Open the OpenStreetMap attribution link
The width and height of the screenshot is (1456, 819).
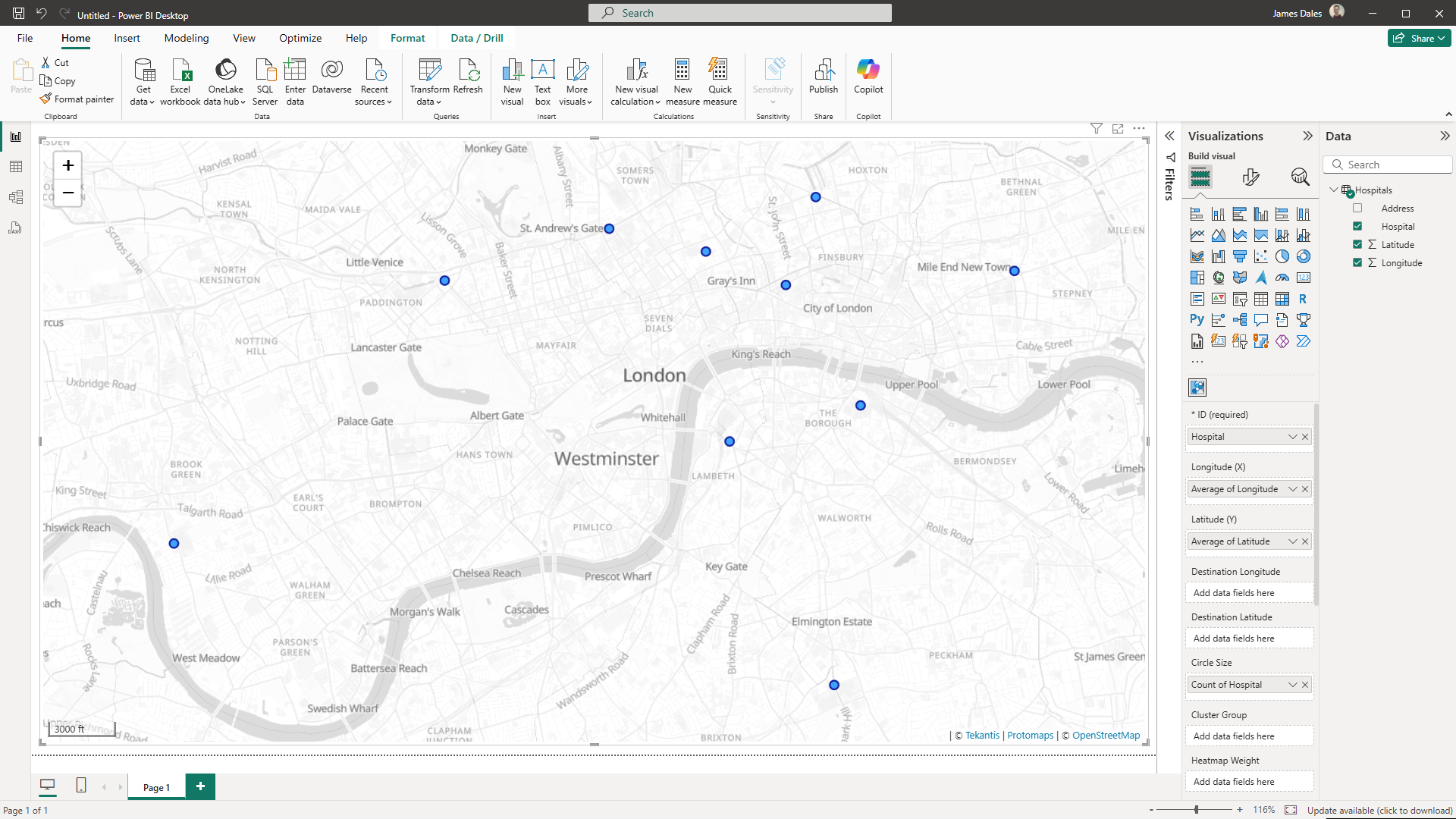click(1106, 736)
